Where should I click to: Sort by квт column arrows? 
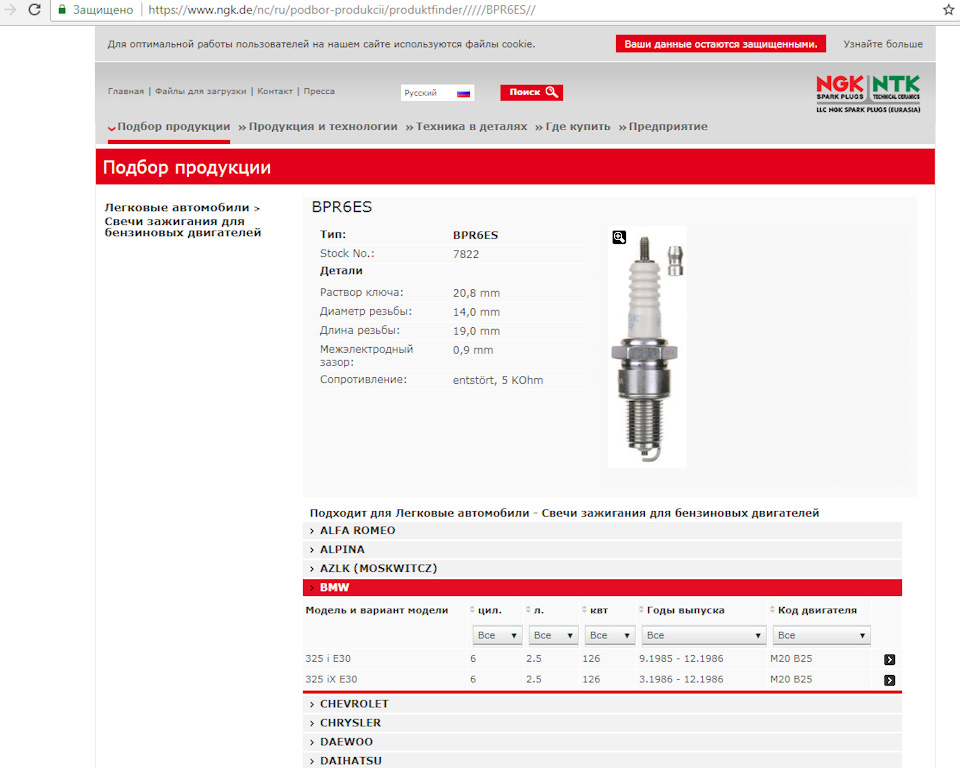(584, 610)
